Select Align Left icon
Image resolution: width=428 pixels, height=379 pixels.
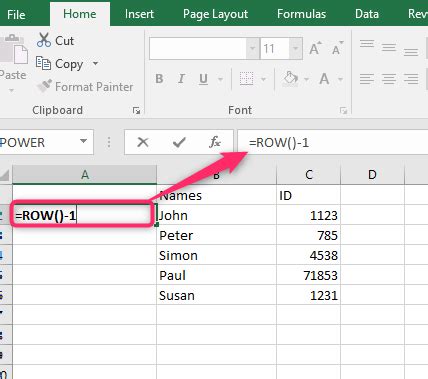pos(367,79)
